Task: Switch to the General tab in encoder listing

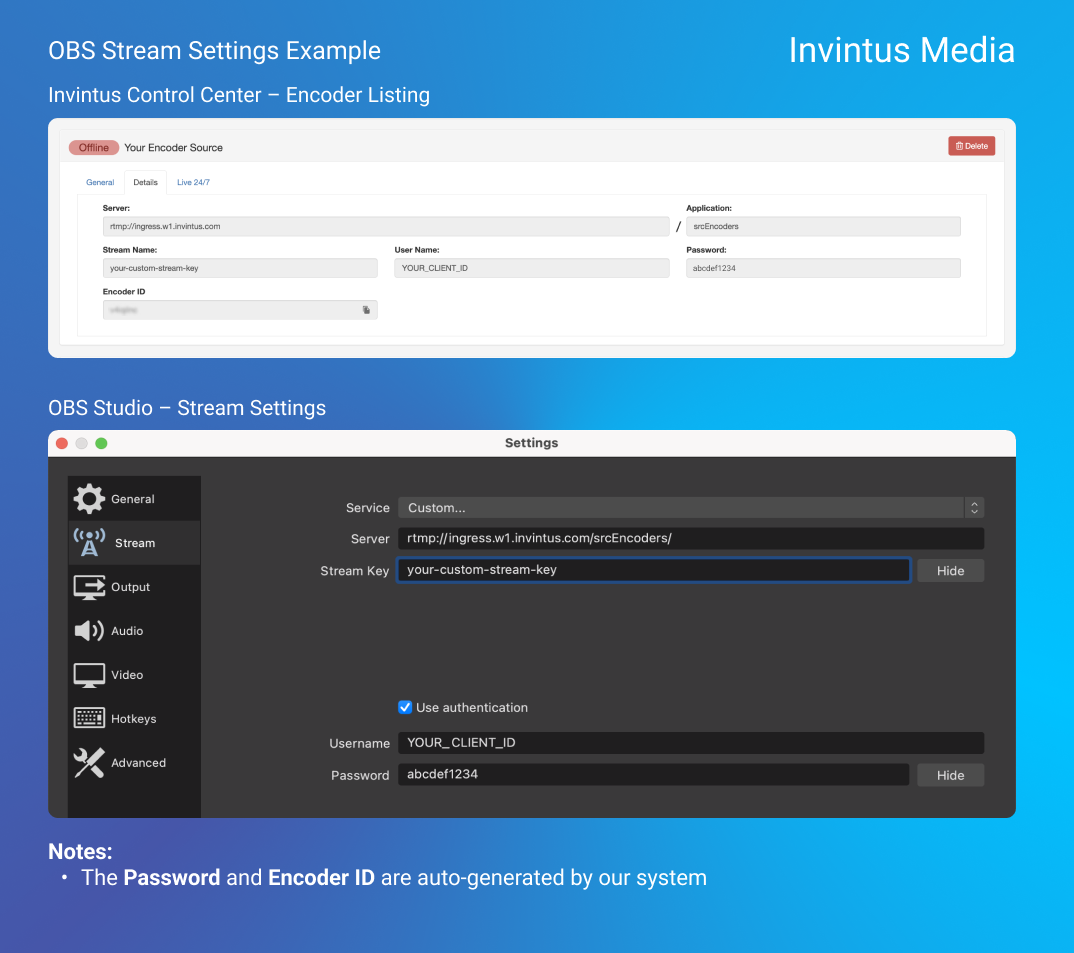Action: (100, 182)
